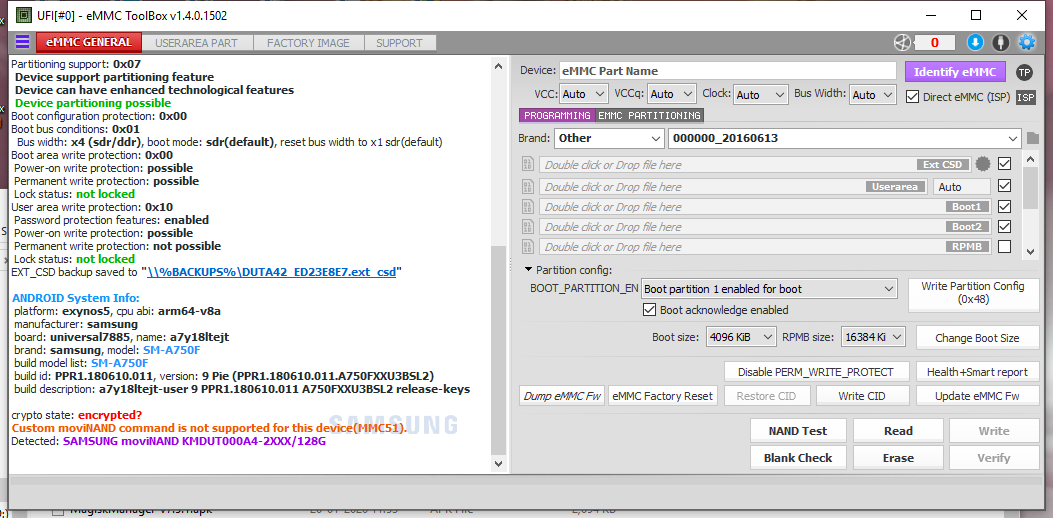Open the EXT_CSD backup file link
This screenshot has height=518, width=1053.
[271, 272]
